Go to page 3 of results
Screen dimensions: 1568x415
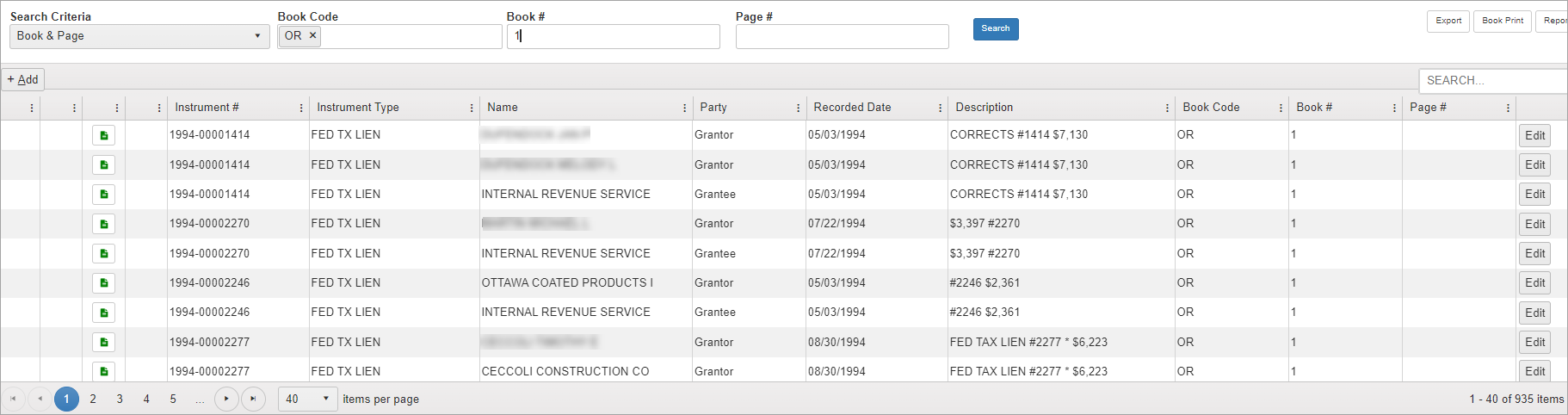[x=120, y=399]
